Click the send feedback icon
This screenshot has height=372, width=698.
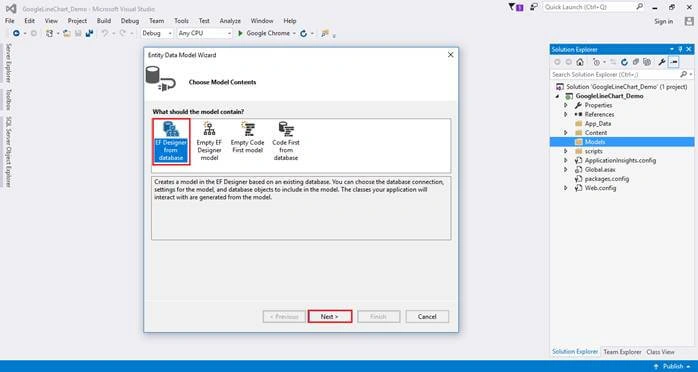[534, 7]
